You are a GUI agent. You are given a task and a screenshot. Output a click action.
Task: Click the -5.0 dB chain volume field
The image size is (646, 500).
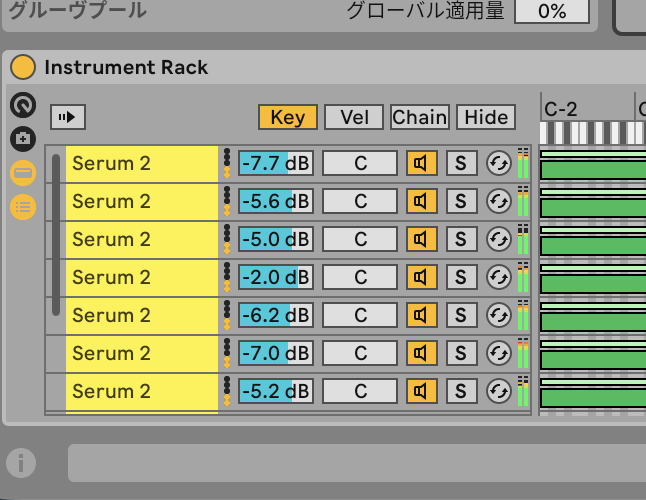(x=276, y=239)
